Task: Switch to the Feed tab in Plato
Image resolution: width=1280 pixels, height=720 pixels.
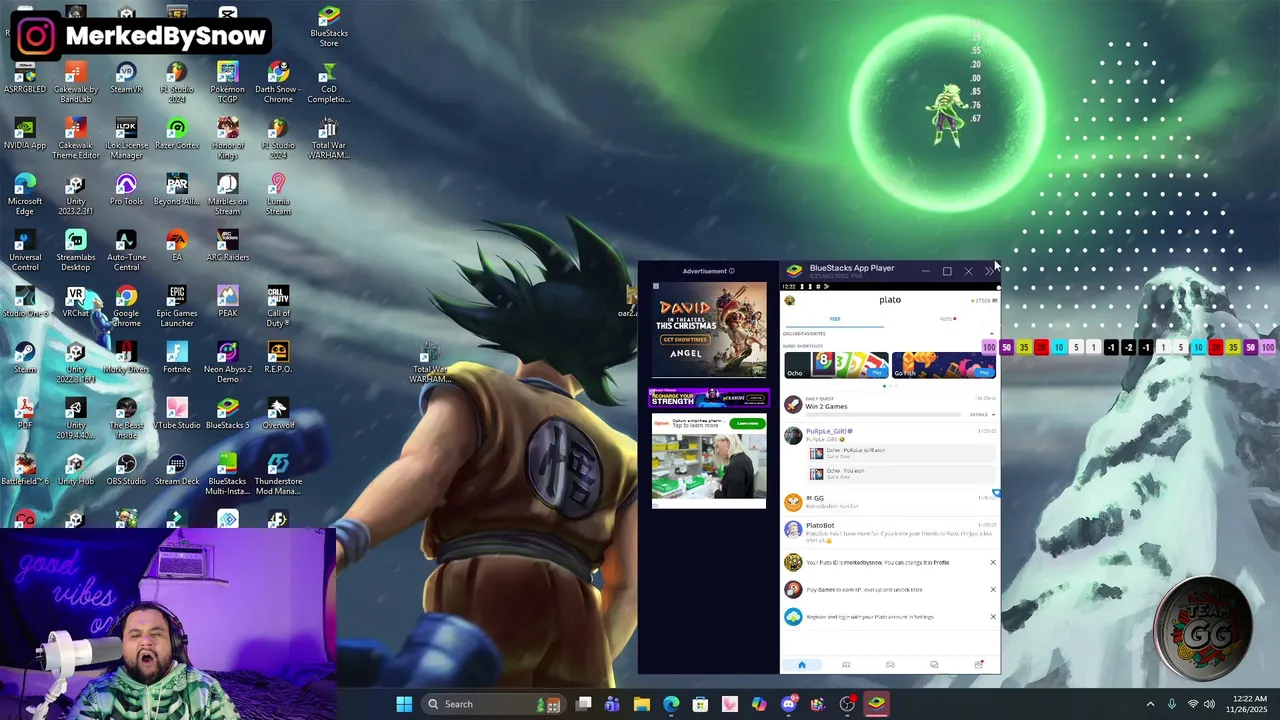Action: (835, 319)
